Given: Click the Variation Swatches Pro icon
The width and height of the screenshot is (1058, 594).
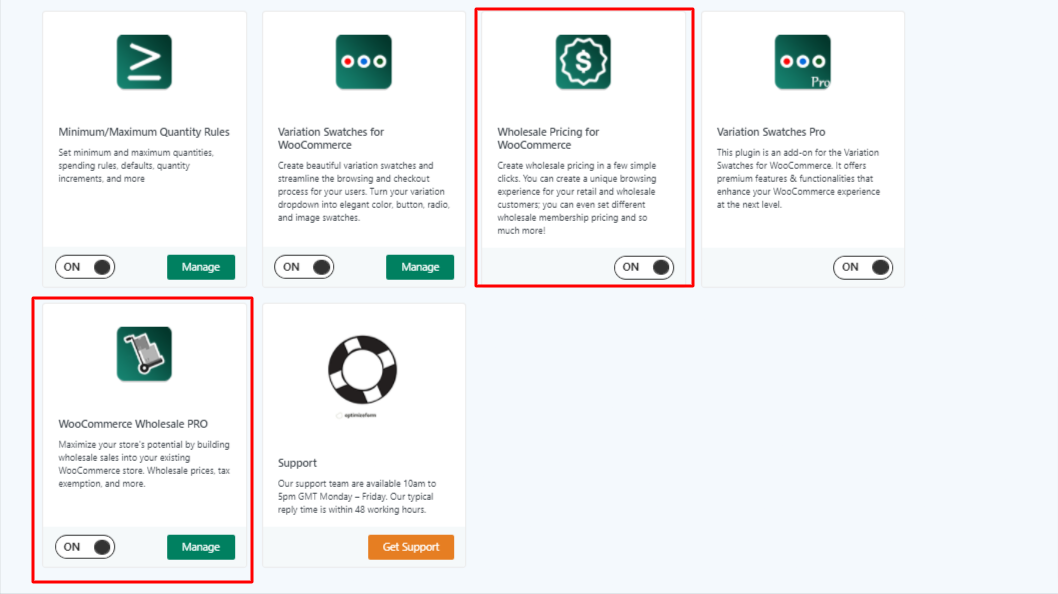Looking at the screenshot, I should click(x=802, y=62).
